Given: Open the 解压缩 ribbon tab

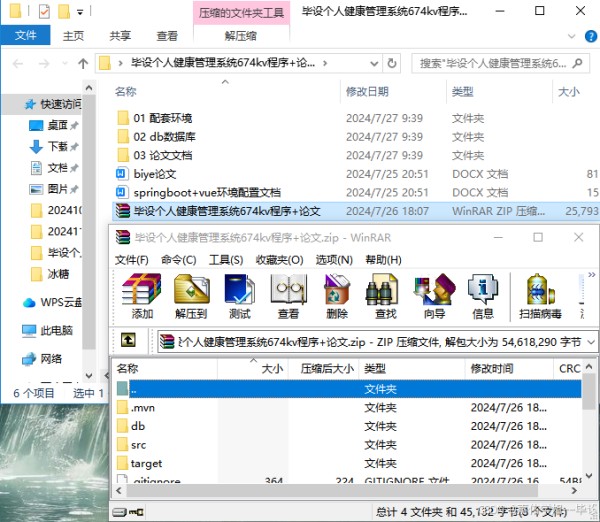Looking at the screenshot, I should [x=241, y=36].
